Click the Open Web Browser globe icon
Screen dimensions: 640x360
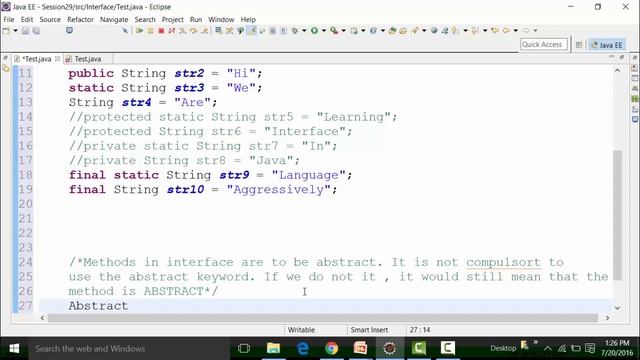click(x=434, y=31)
